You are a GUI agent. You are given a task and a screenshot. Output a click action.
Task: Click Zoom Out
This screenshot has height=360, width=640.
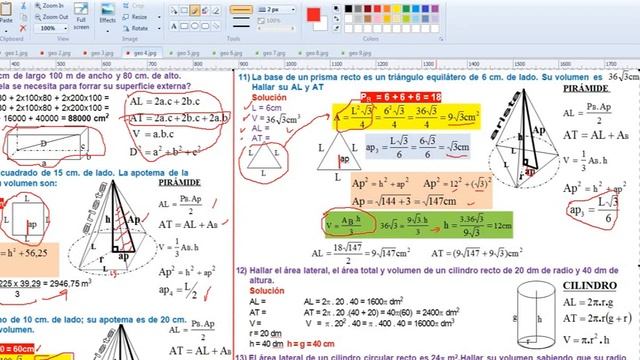pos(51,17)
